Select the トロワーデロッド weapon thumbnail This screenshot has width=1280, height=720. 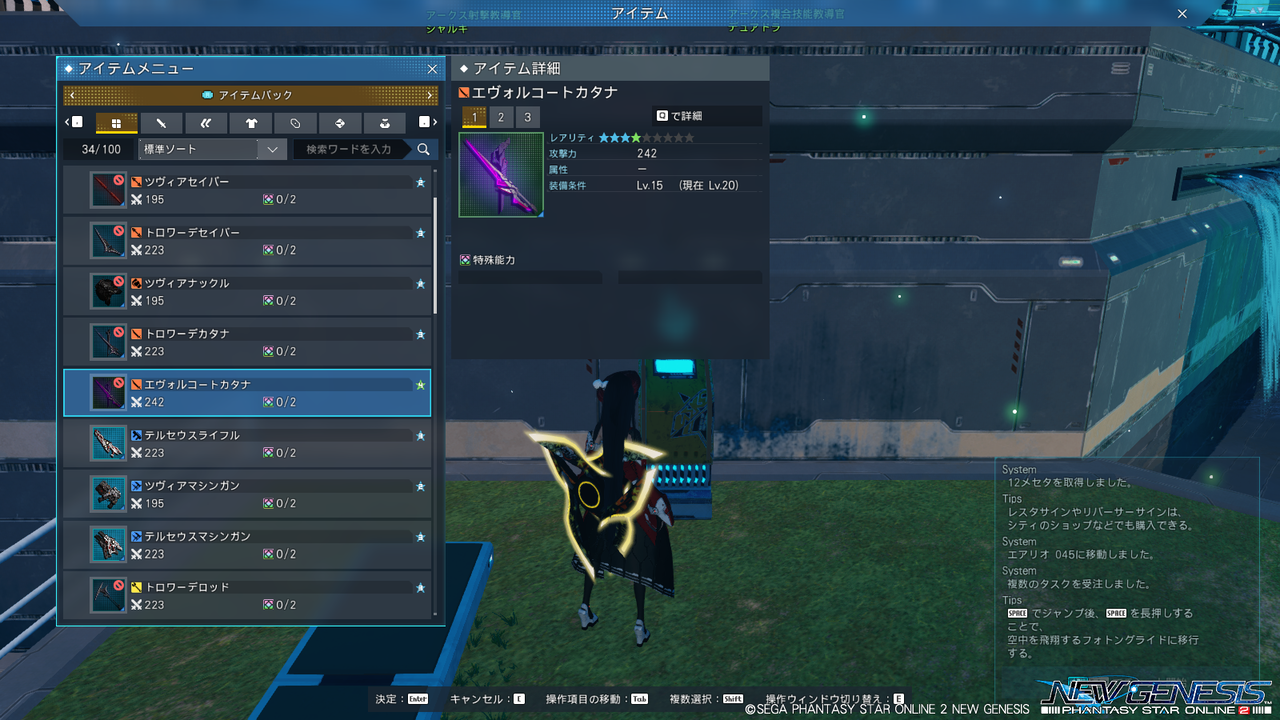[108, 596]
